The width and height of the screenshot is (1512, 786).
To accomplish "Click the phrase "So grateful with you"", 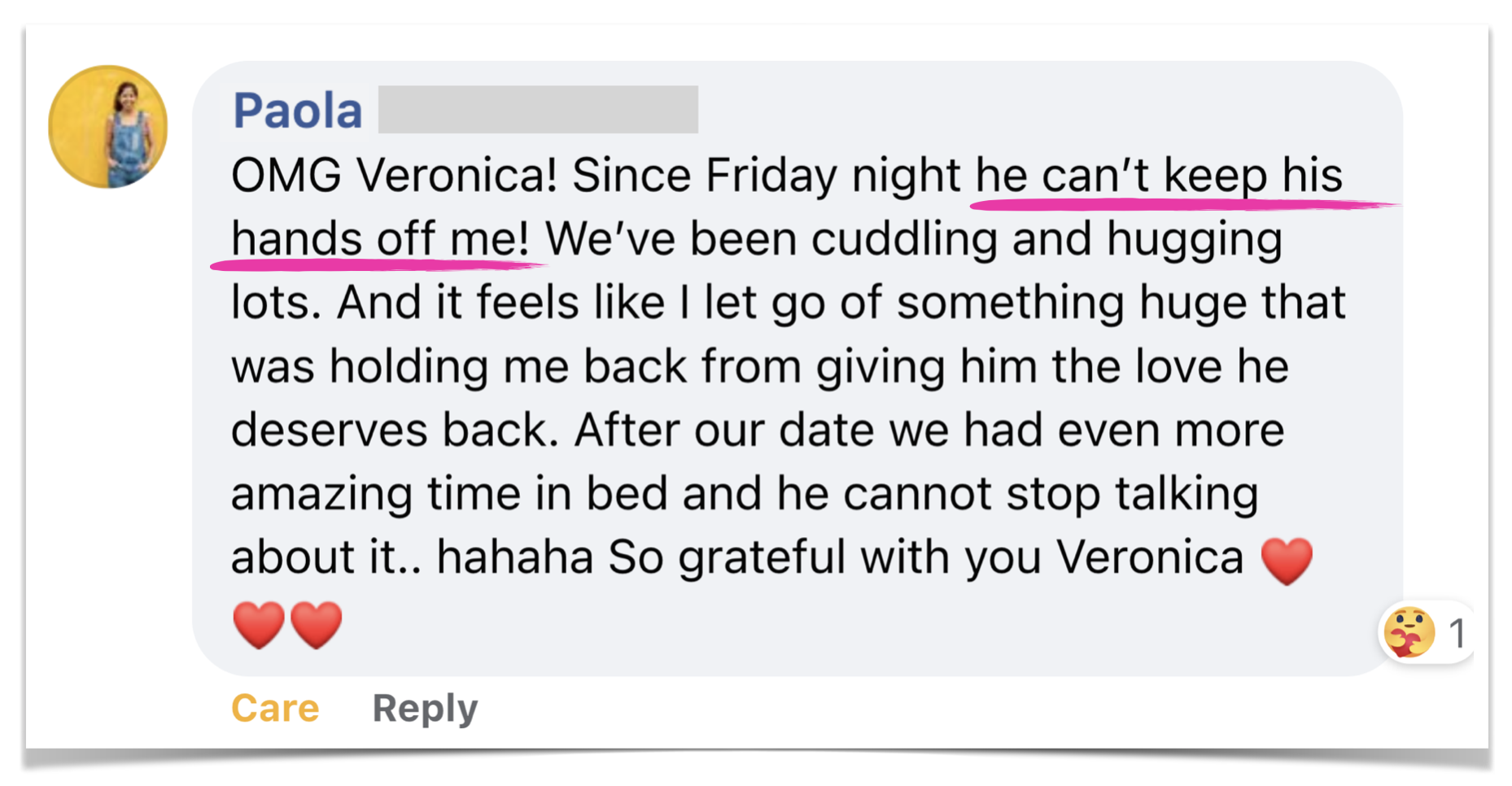I will (824, 557).
